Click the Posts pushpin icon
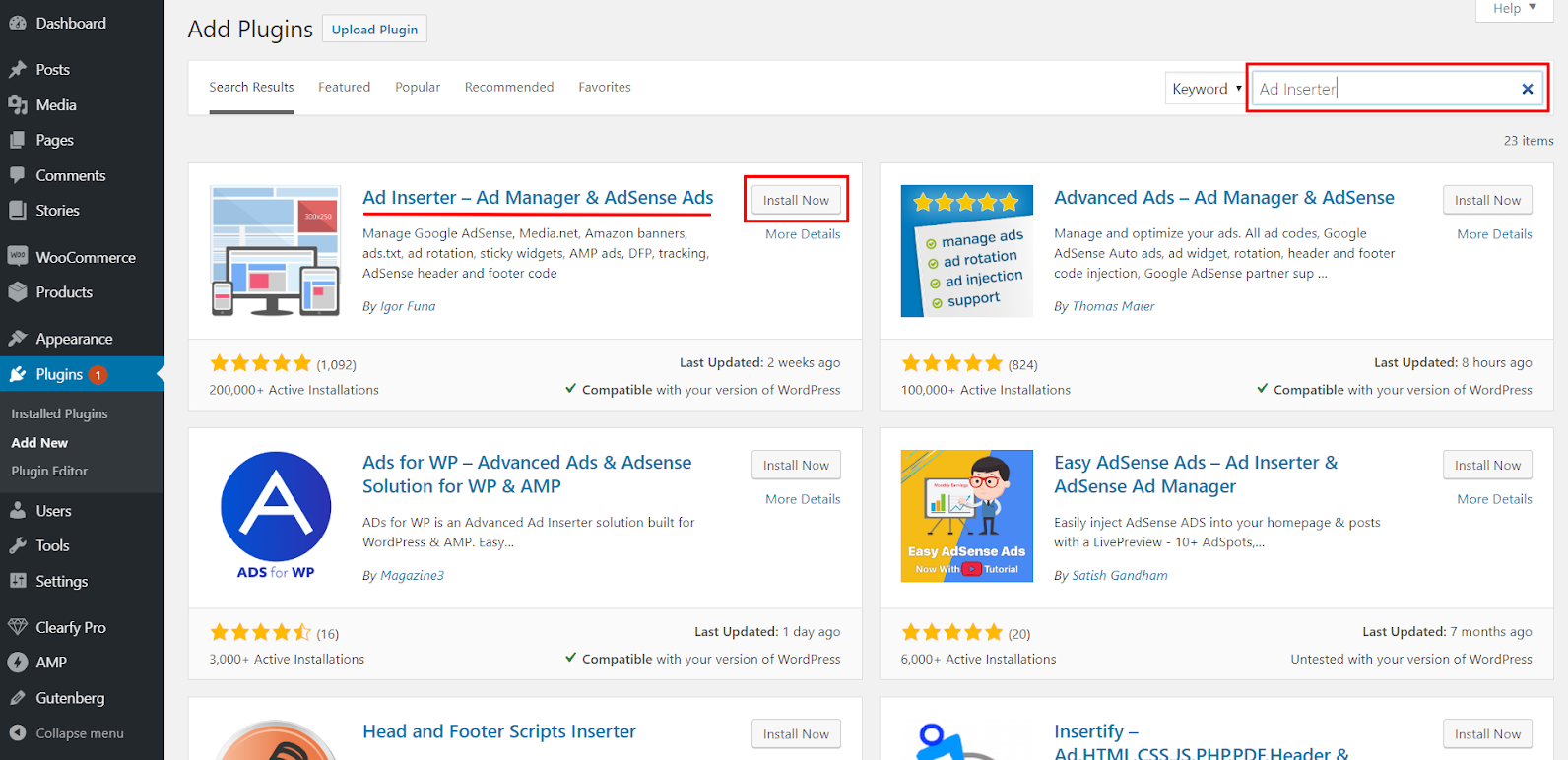Viewport: 1568px width, 760px height. [x=18, y=69]
